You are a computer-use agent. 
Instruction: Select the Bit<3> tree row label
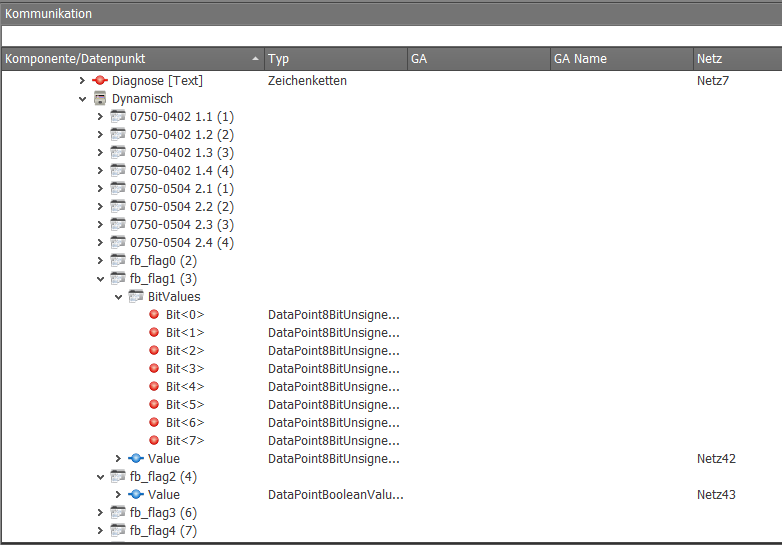point(185,368)
